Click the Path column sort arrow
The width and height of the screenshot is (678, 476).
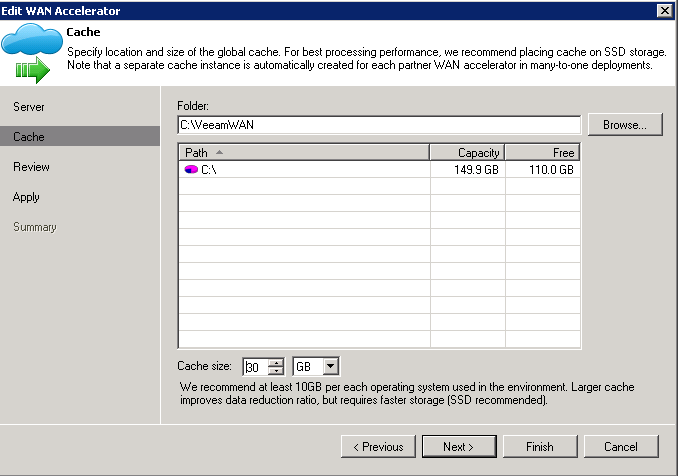220,152
